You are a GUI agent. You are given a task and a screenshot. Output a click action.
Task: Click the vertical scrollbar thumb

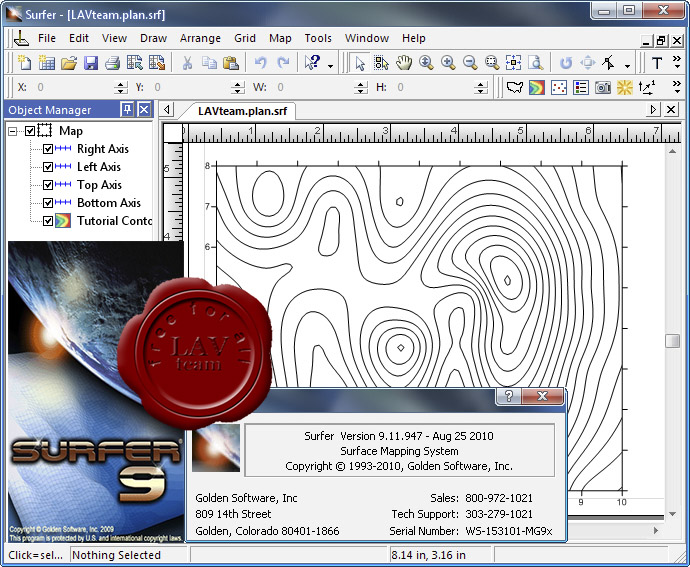[672, 341]
